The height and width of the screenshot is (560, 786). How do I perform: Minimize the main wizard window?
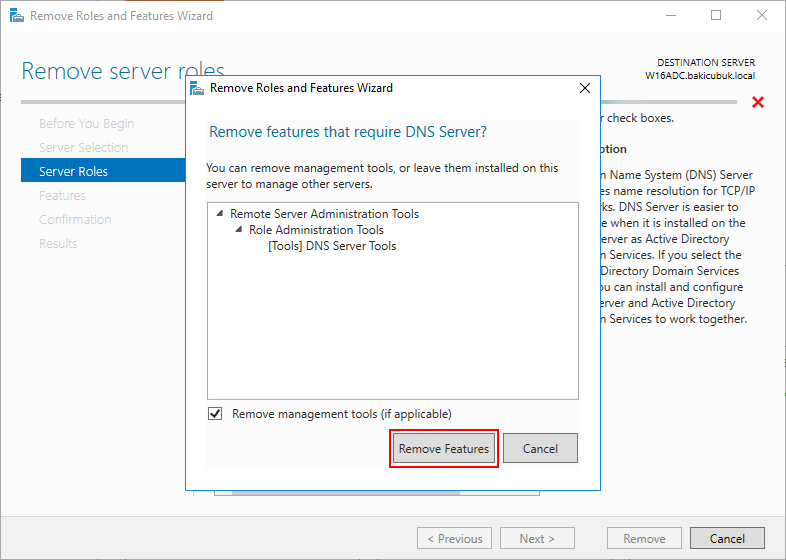670,16
